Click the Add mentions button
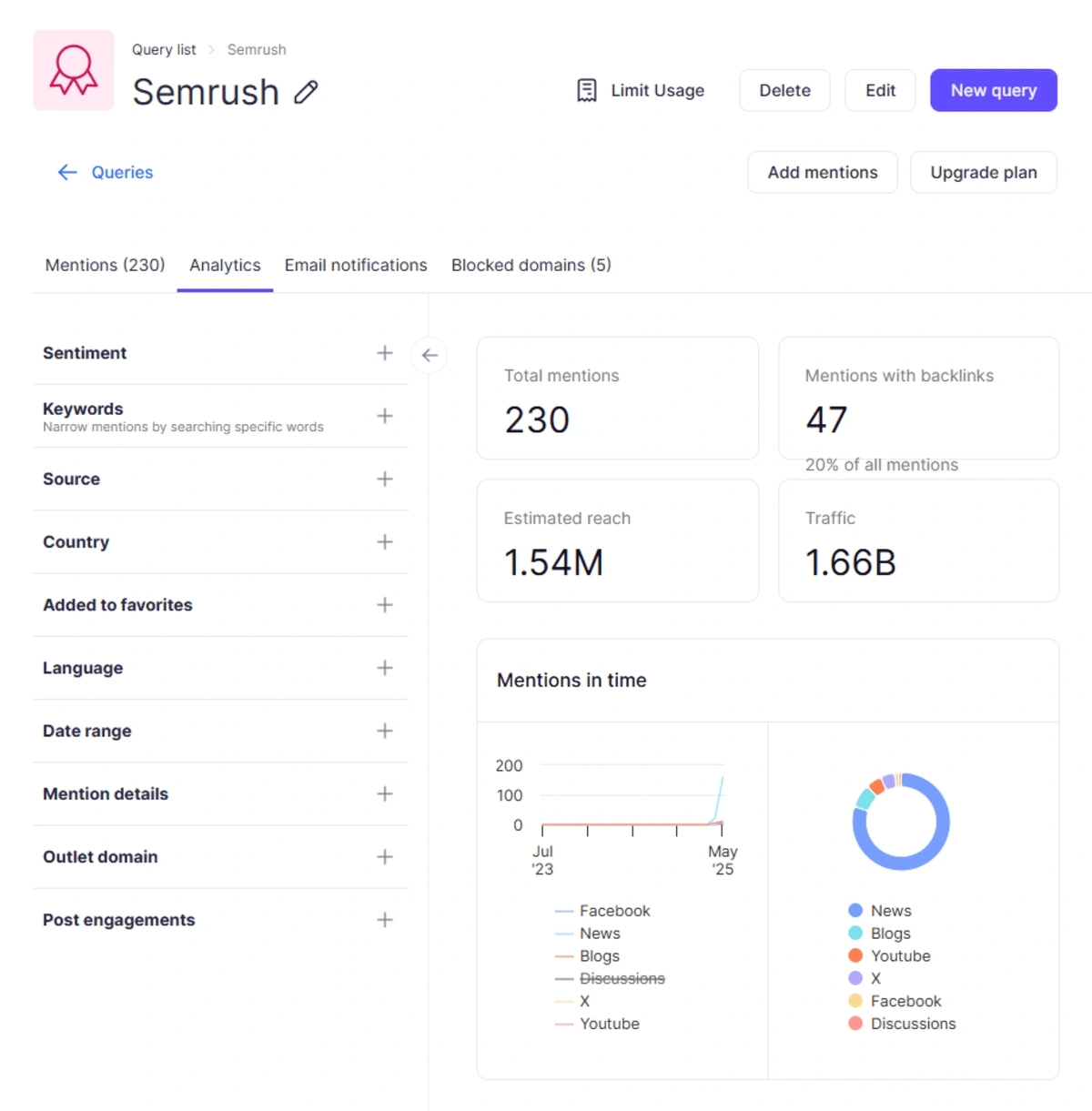 point(822,172)
